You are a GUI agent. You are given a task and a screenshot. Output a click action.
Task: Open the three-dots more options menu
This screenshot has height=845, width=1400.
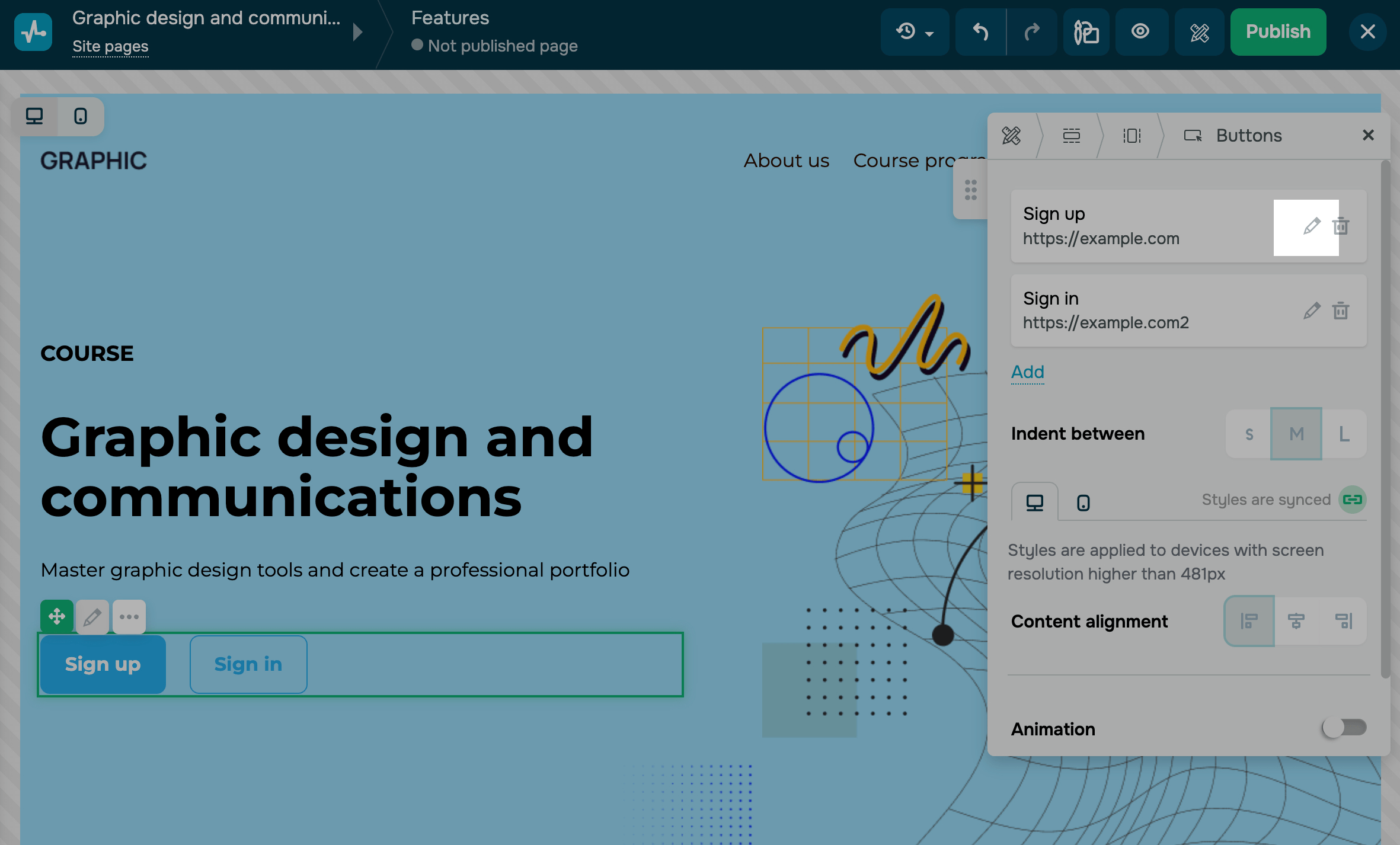point(129,617)
